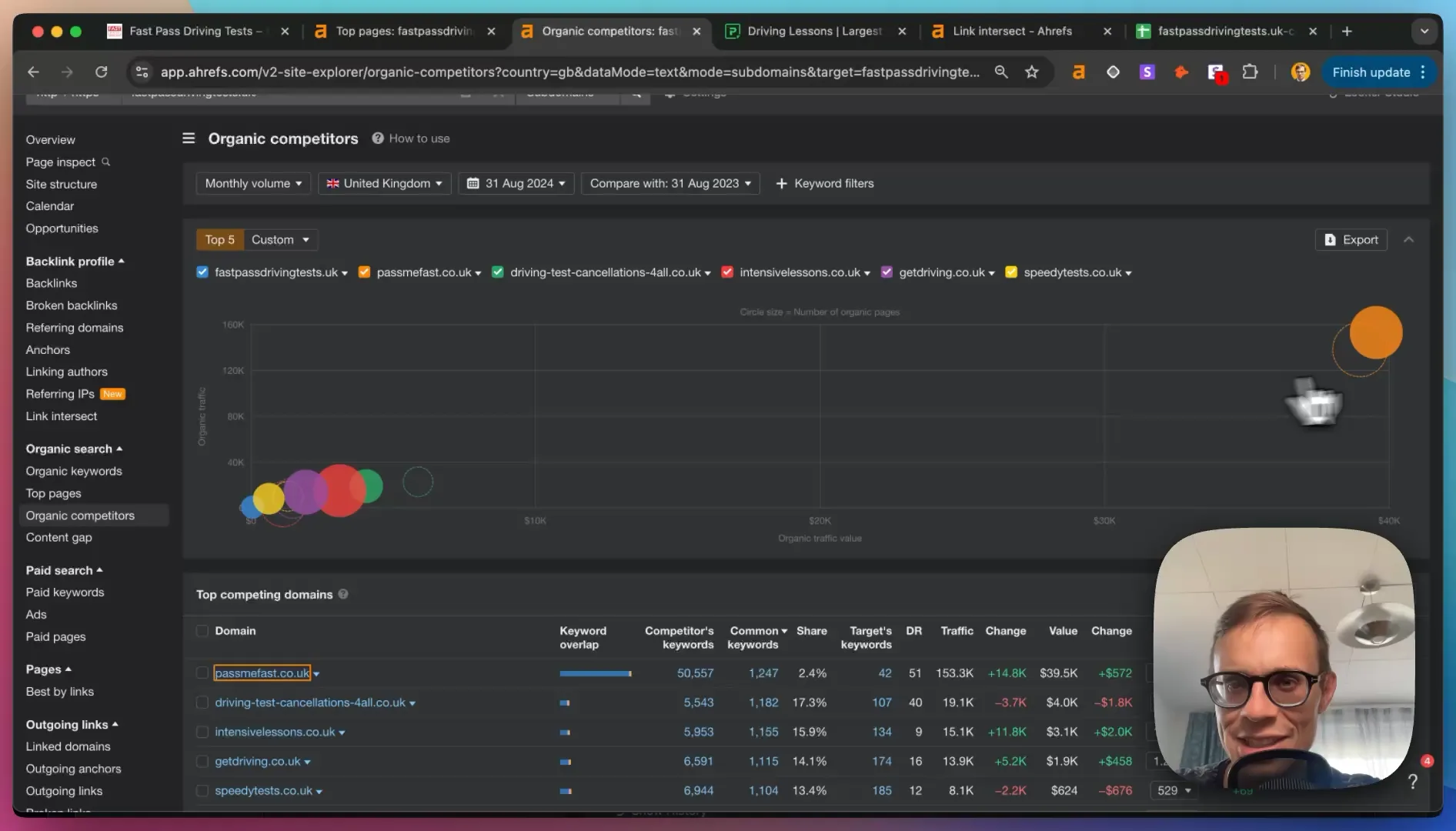
Task: Click the help icon next to Top competing domains
Action: pyautogui.click(x=343, y=594)
